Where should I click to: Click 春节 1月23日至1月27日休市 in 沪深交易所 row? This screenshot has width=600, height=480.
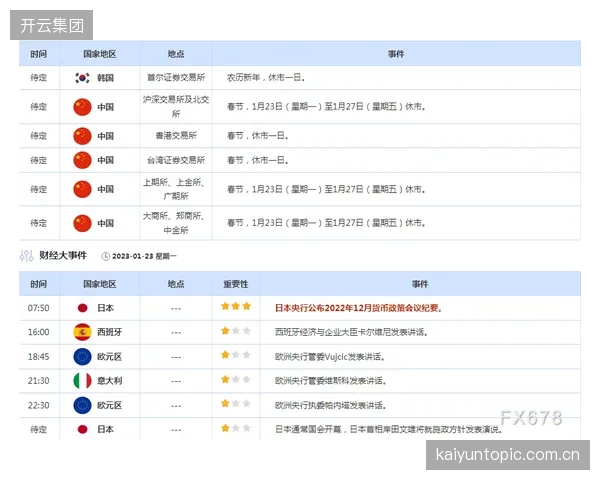click(x=326, y=107)
